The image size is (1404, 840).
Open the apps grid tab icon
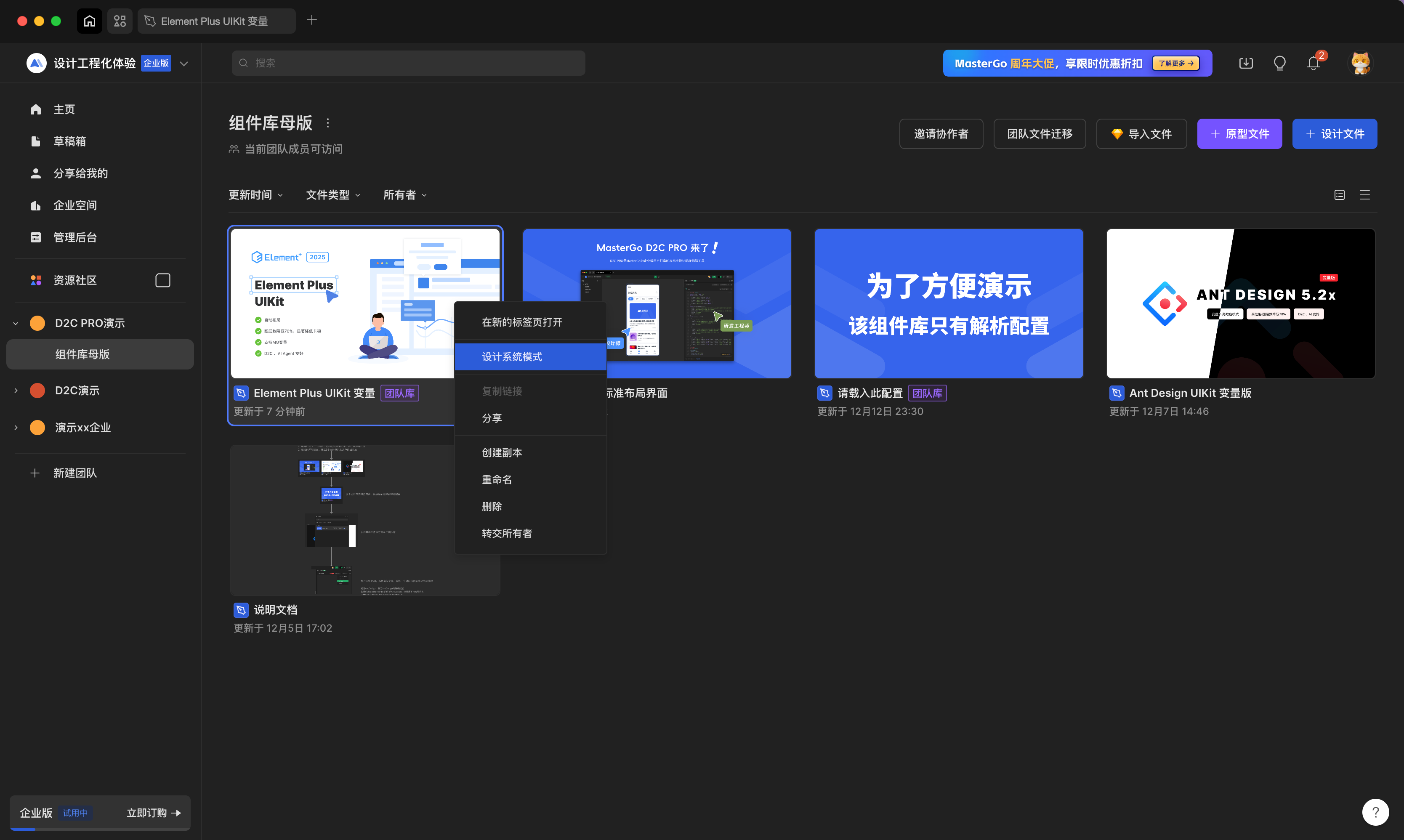(x=120, y=21)
